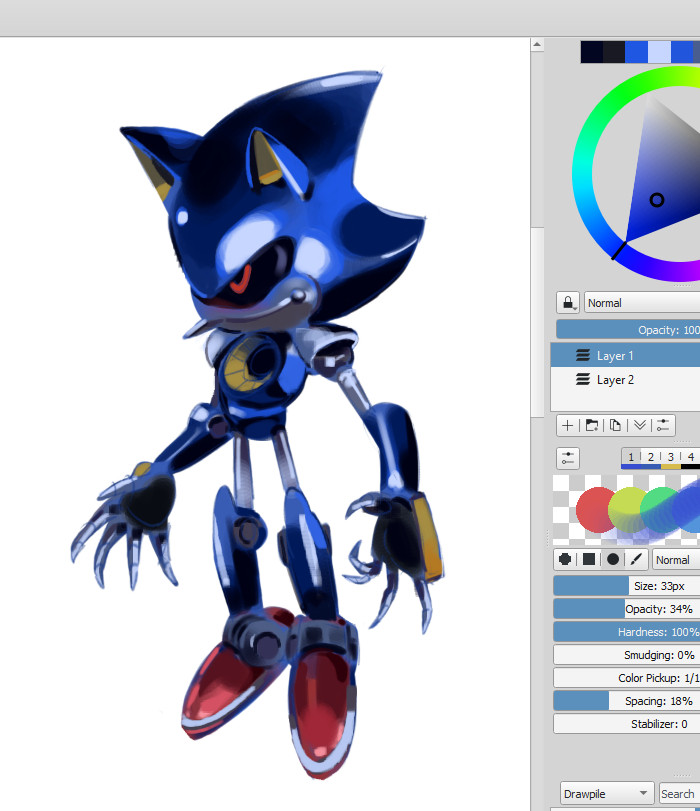The height and width of the screenshot is (811, 700).
Task: Select Layer 1 in layer list
Action: coord(625,355)
